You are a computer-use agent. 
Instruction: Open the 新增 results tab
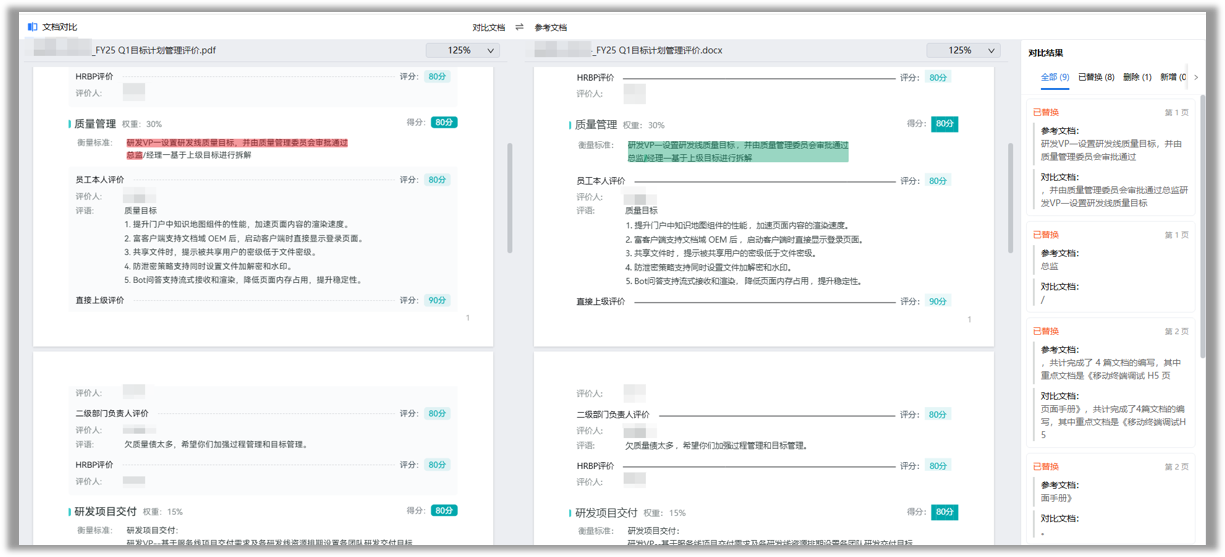click(x=1172, y=77)
